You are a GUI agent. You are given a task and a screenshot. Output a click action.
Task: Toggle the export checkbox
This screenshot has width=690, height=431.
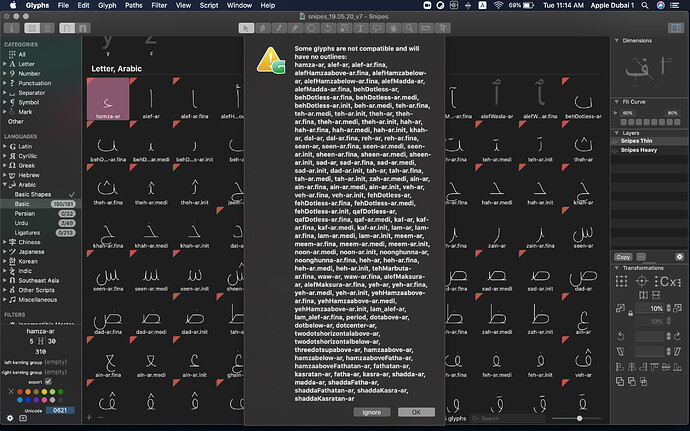48,382
